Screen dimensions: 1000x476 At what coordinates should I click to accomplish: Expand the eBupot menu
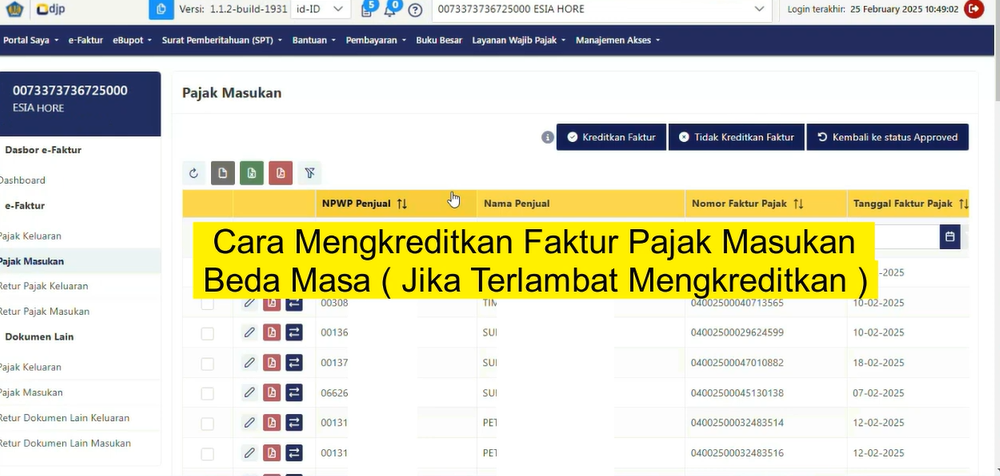[x=133, y=40]
